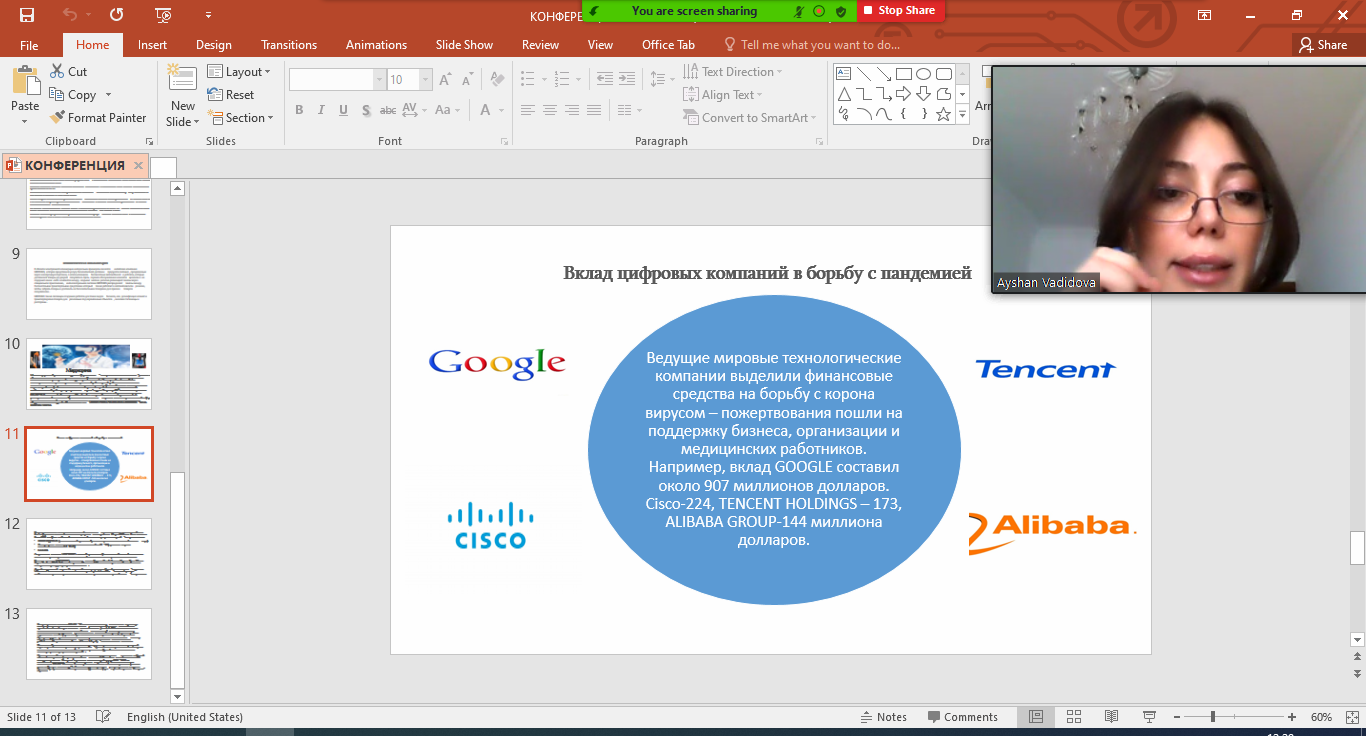Toggle Bold formatting
This screenshot has width=1366, height=736.
pos(299,110)
